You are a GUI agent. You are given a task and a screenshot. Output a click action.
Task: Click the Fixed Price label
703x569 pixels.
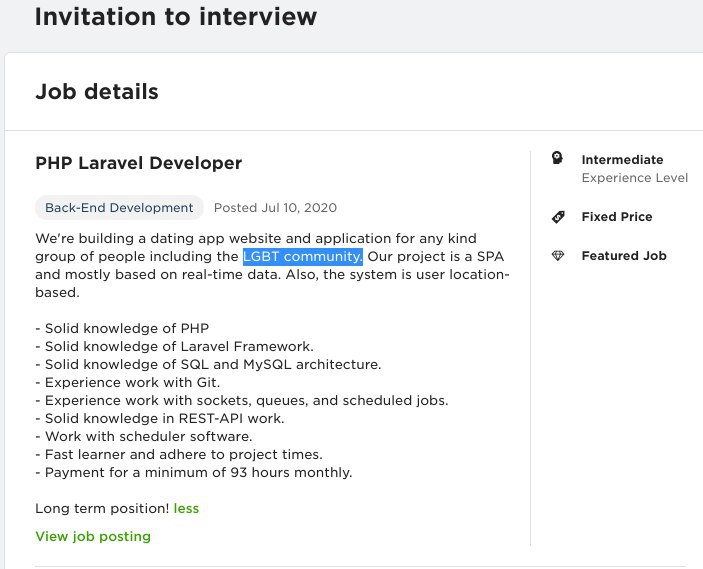click(x=617, y=217)
